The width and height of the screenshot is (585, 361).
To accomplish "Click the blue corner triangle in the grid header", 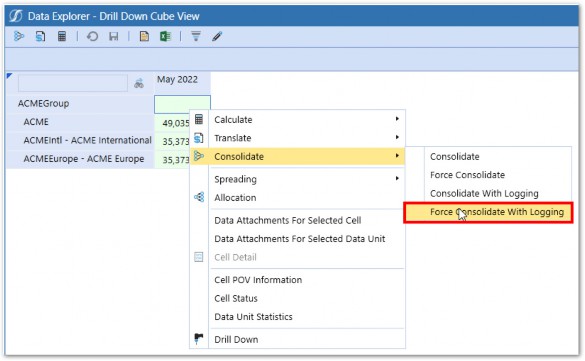I will 10,76.
